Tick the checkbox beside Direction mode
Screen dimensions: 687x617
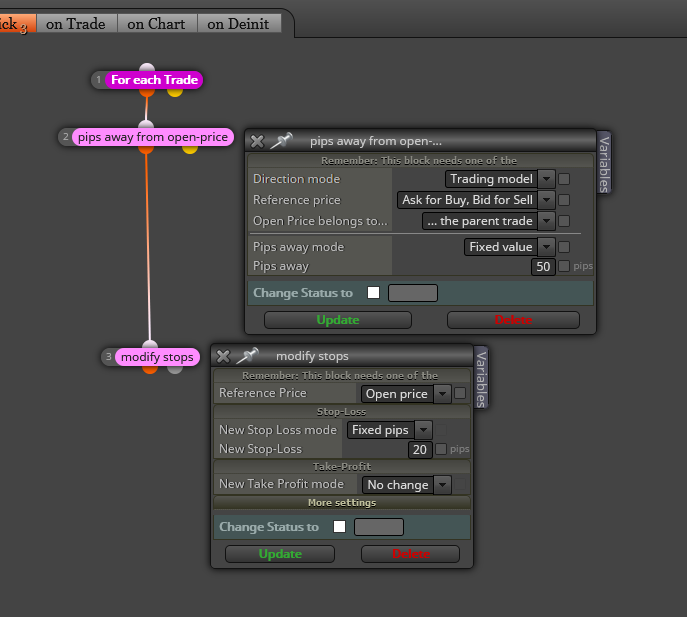click(564, 179)
